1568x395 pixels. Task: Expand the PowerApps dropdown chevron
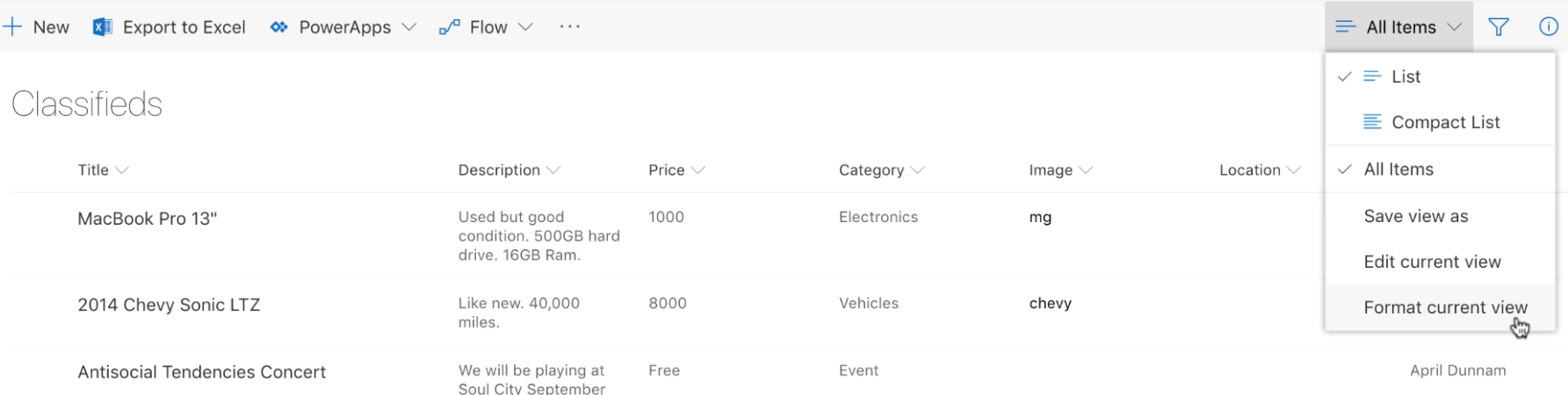(x=409, y=27)
